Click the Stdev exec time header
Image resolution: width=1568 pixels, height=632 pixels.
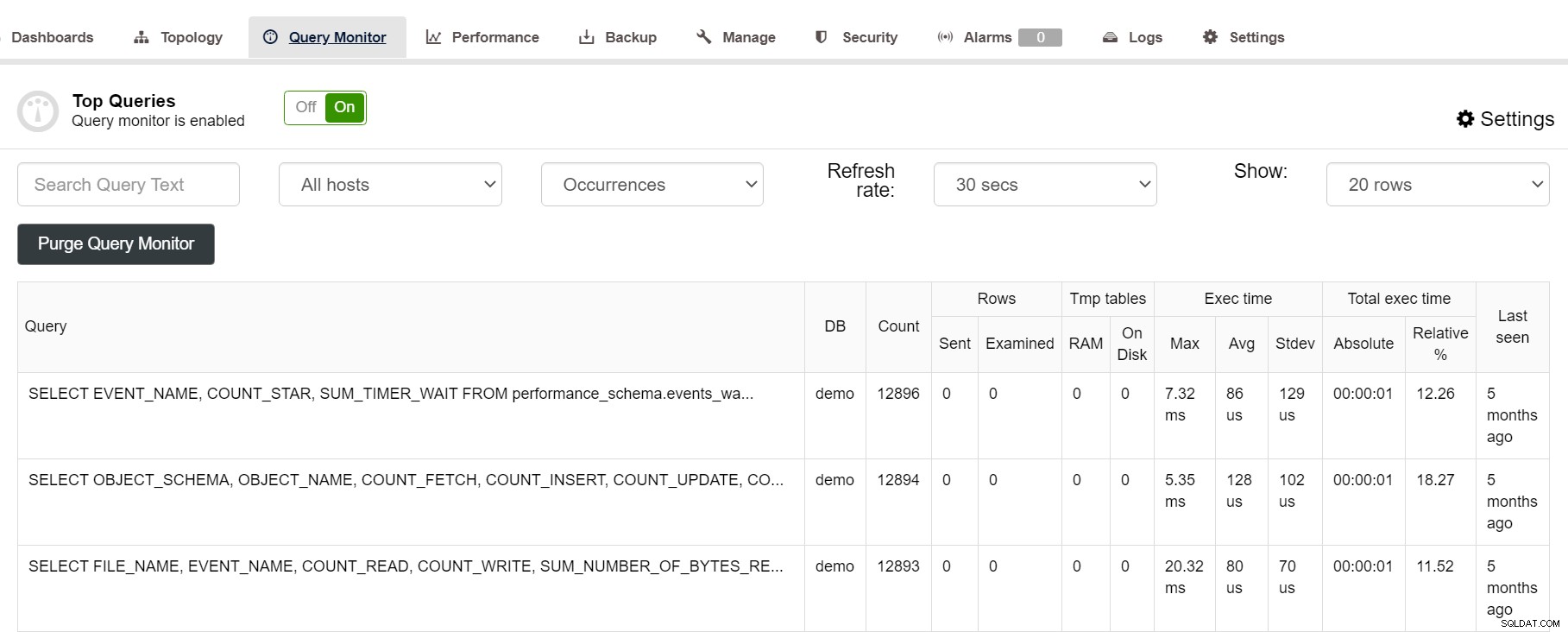(x=1295, y=344)
